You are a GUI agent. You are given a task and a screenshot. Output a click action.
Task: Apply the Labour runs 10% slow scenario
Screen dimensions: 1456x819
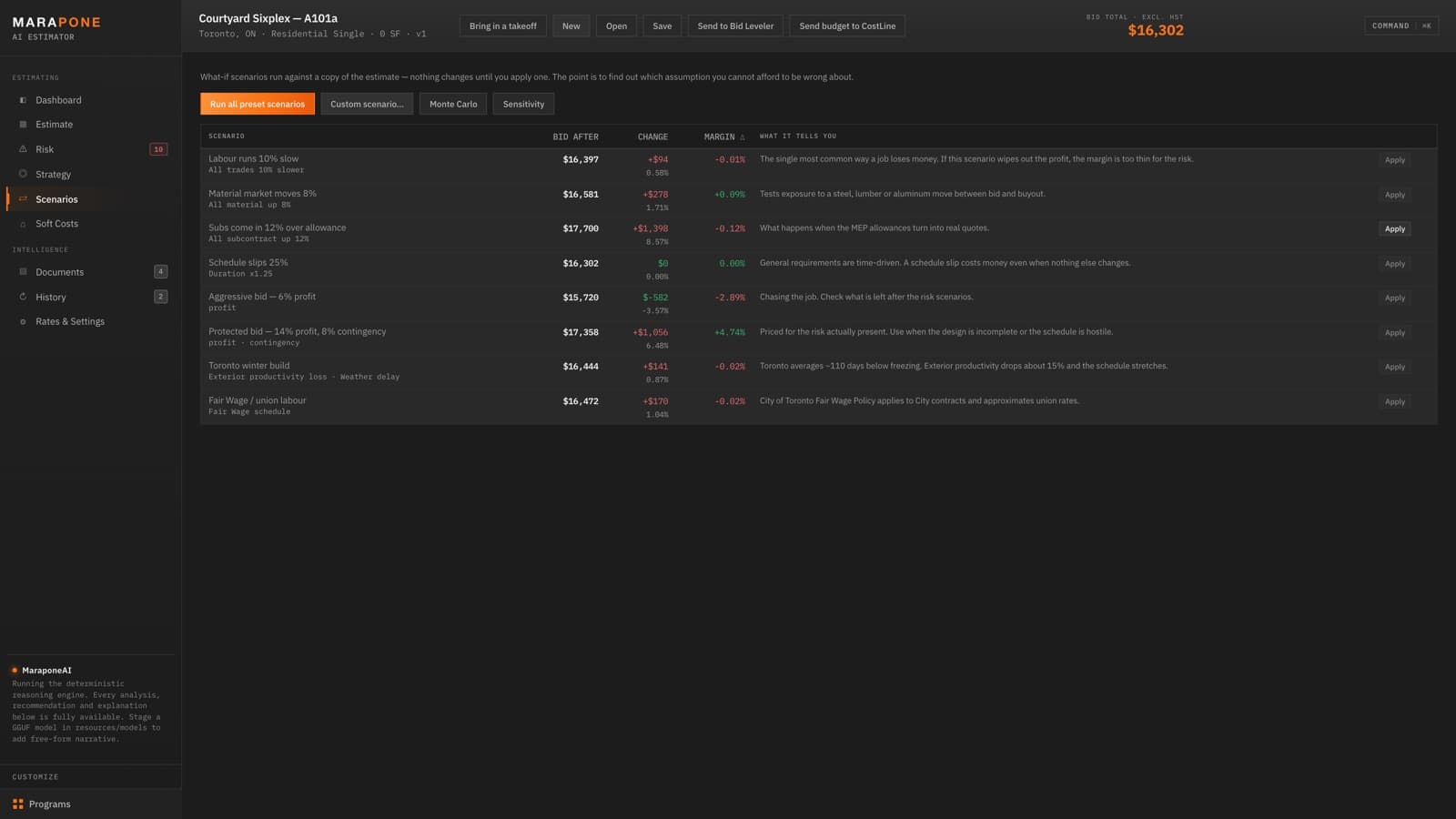coord(1395,160)
